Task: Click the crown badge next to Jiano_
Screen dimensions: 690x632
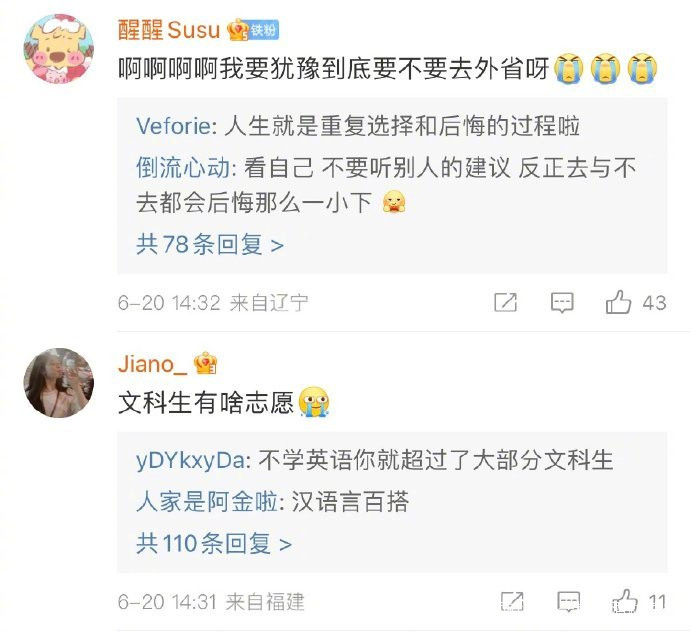Action: click(x=206, y=364)
